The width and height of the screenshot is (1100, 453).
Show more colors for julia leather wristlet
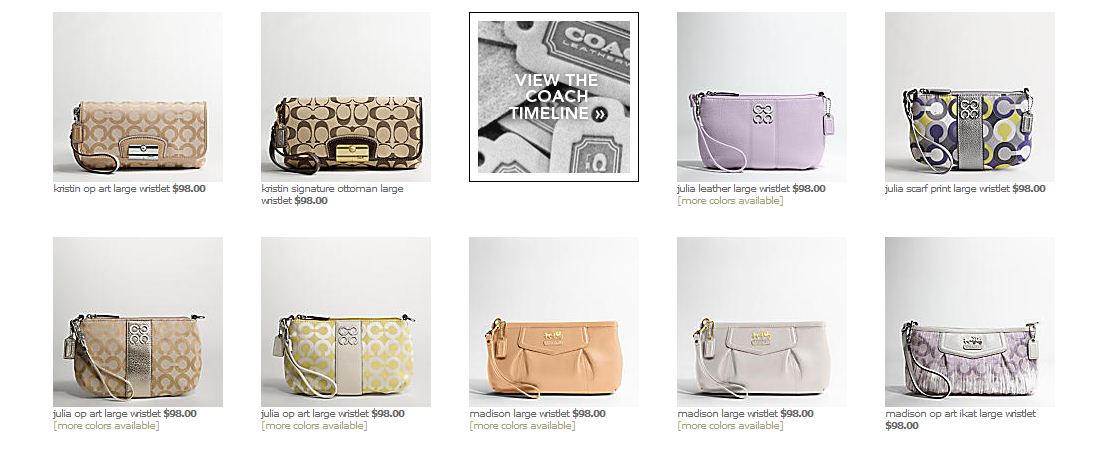pyautogui.click(x=730, y=201)
